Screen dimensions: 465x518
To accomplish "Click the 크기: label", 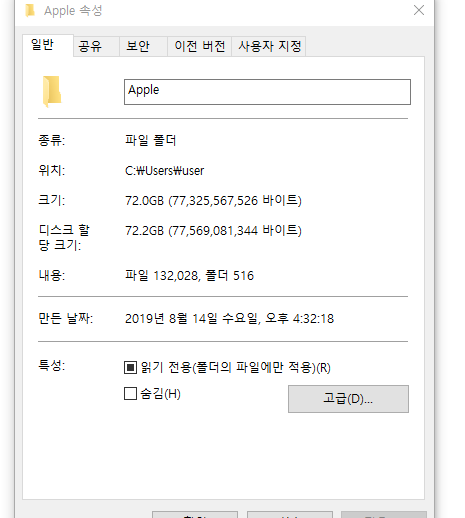I will (52, 200).
